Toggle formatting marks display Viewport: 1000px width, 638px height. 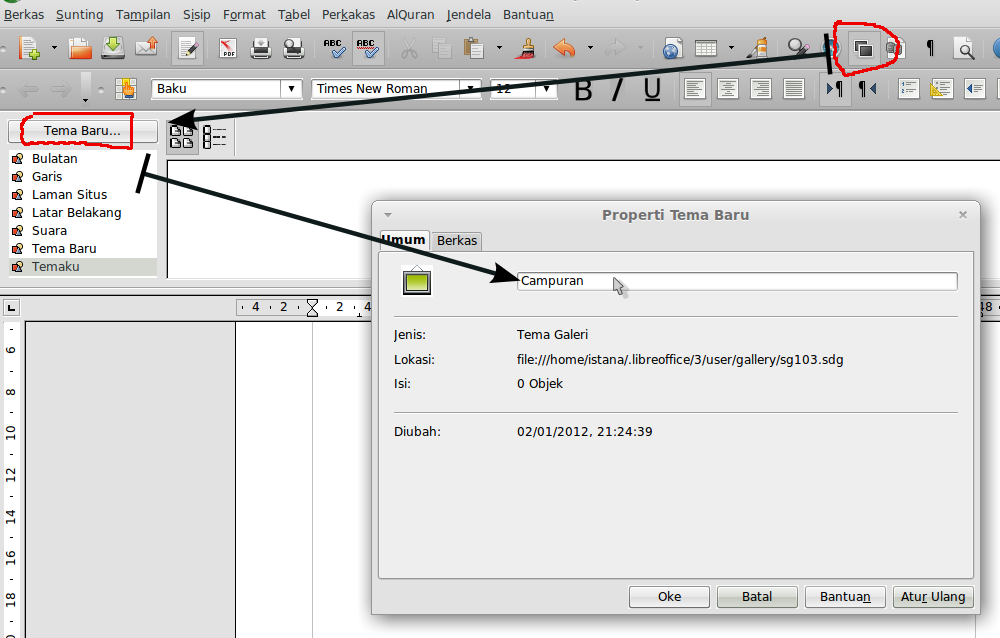pyautogui.click(x=928, y=47)
